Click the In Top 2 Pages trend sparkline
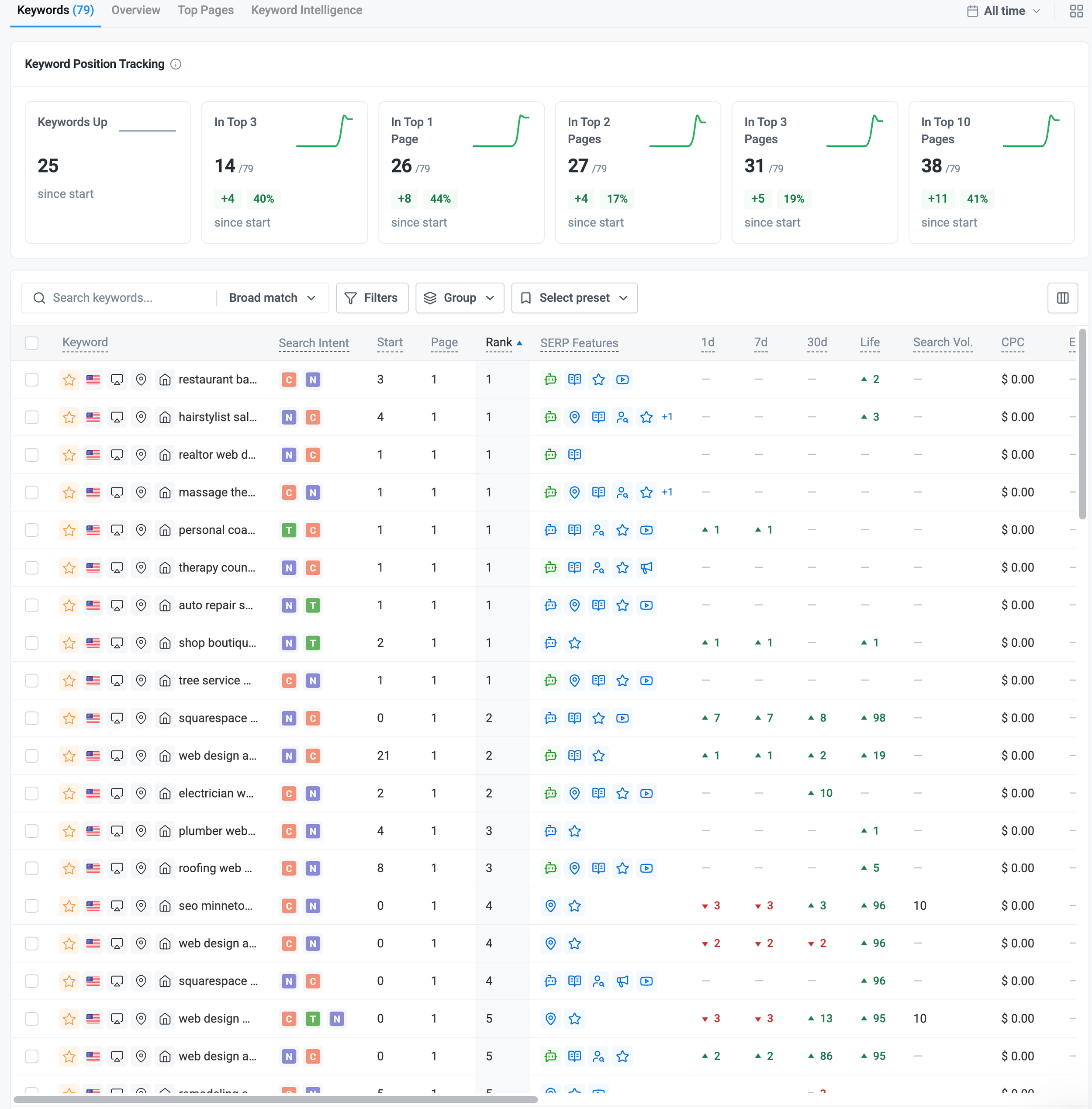 pos(677,131)
